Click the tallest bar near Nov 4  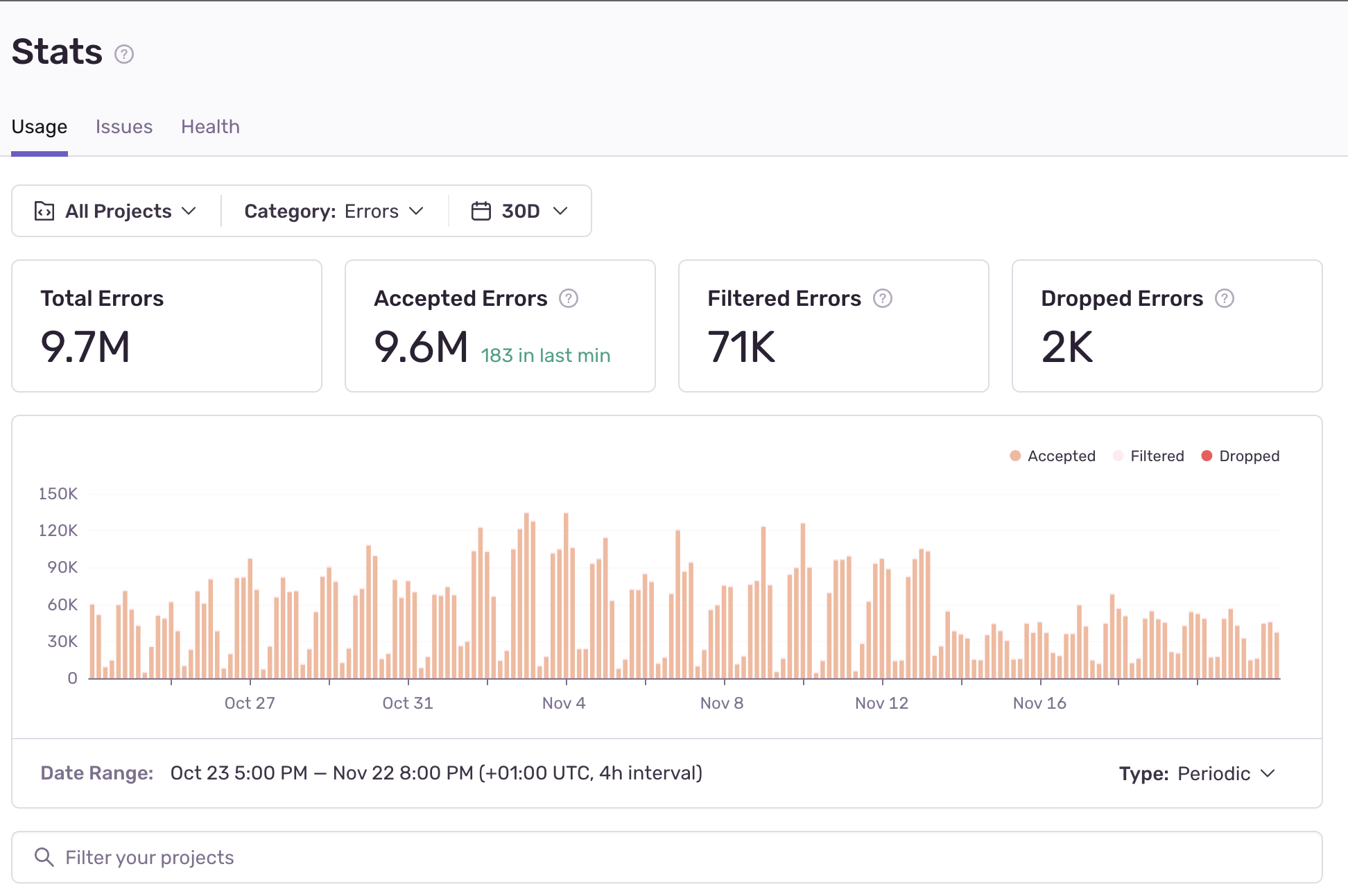point(566,589)
